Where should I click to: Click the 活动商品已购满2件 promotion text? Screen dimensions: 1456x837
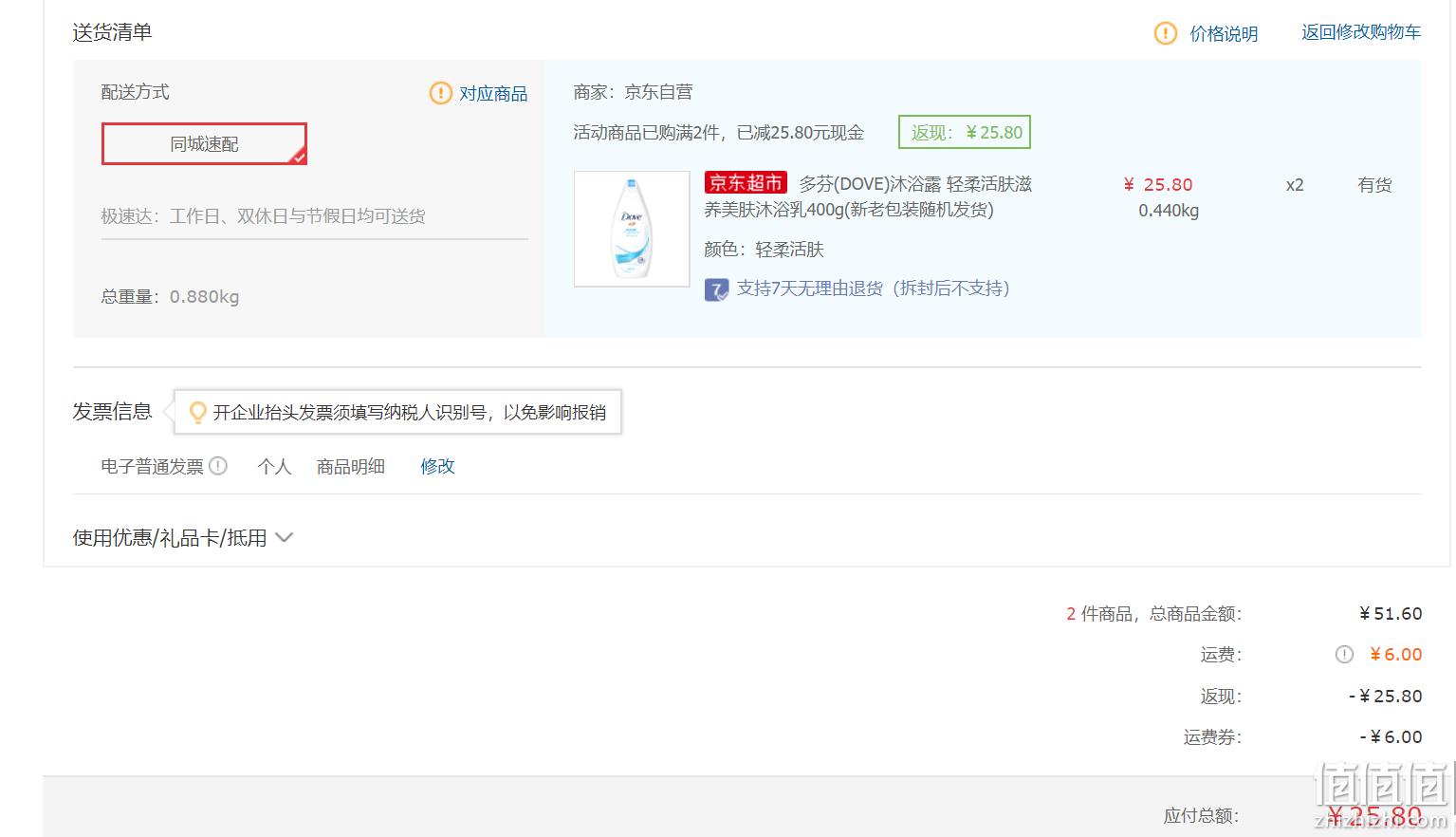tap(718, 133)
